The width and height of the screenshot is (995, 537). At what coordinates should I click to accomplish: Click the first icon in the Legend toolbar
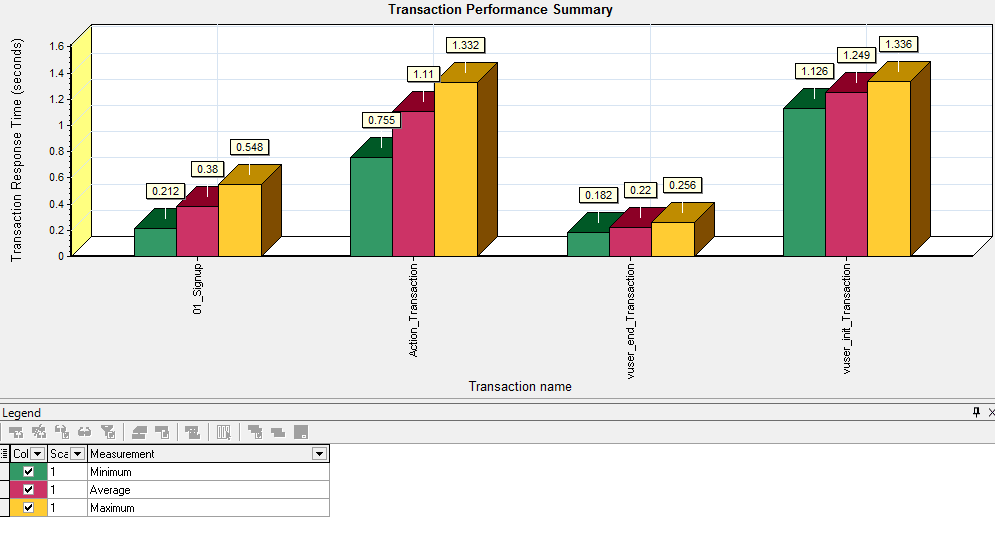click(16, 432)
